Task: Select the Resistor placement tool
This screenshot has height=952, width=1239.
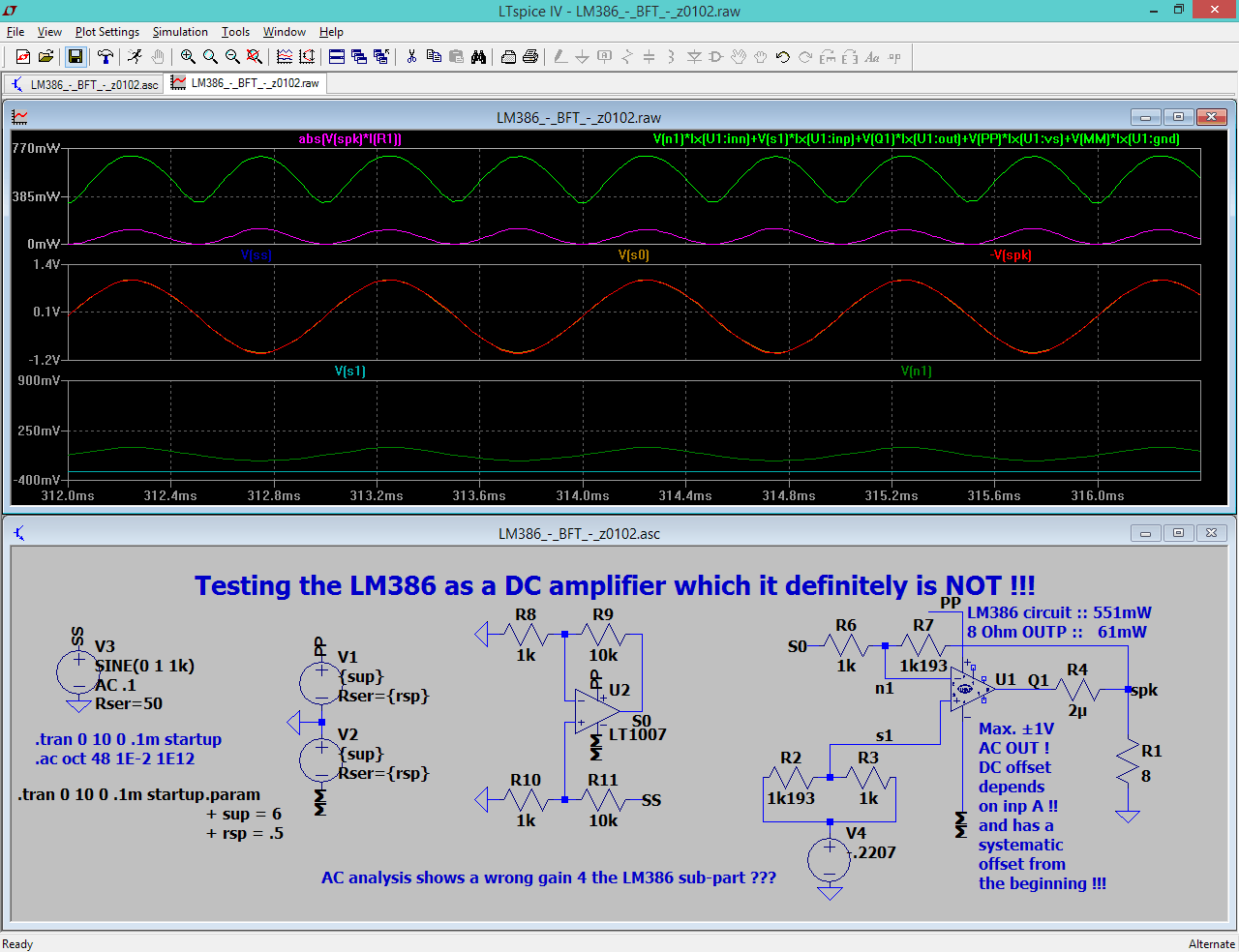Action: (x=627, y=57)
